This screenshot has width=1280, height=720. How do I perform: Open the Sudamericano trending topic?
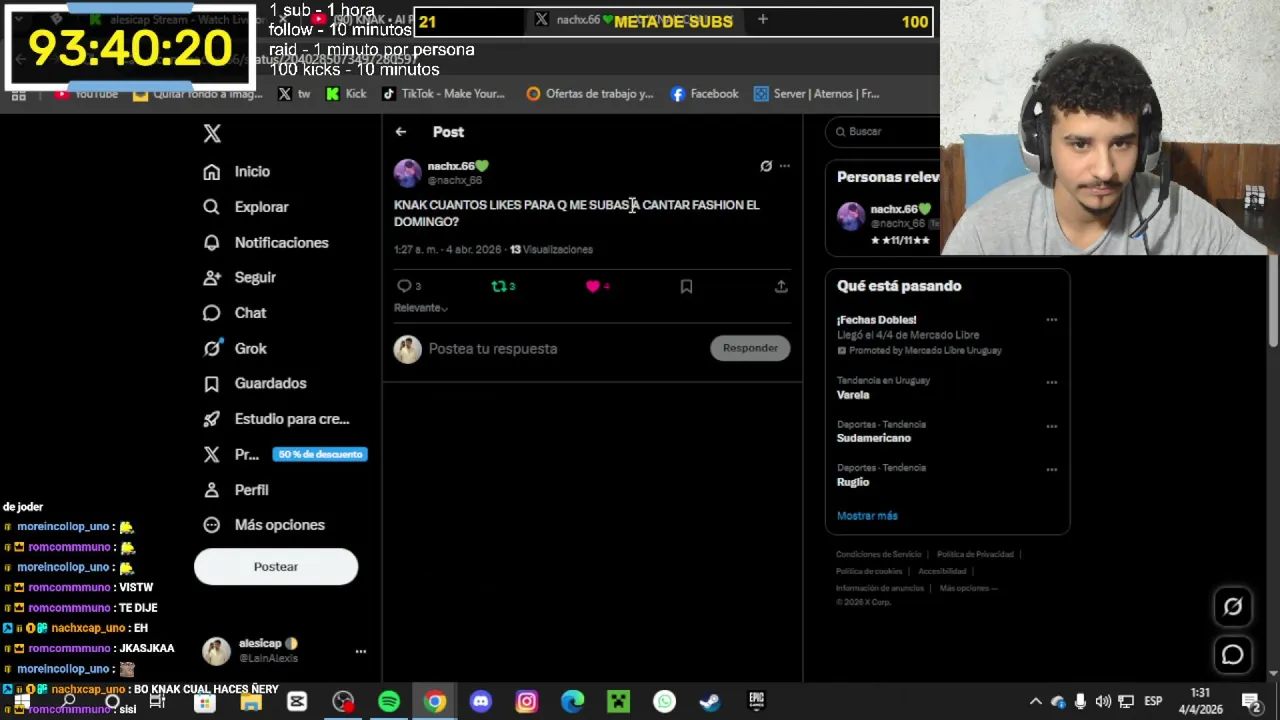874,438
